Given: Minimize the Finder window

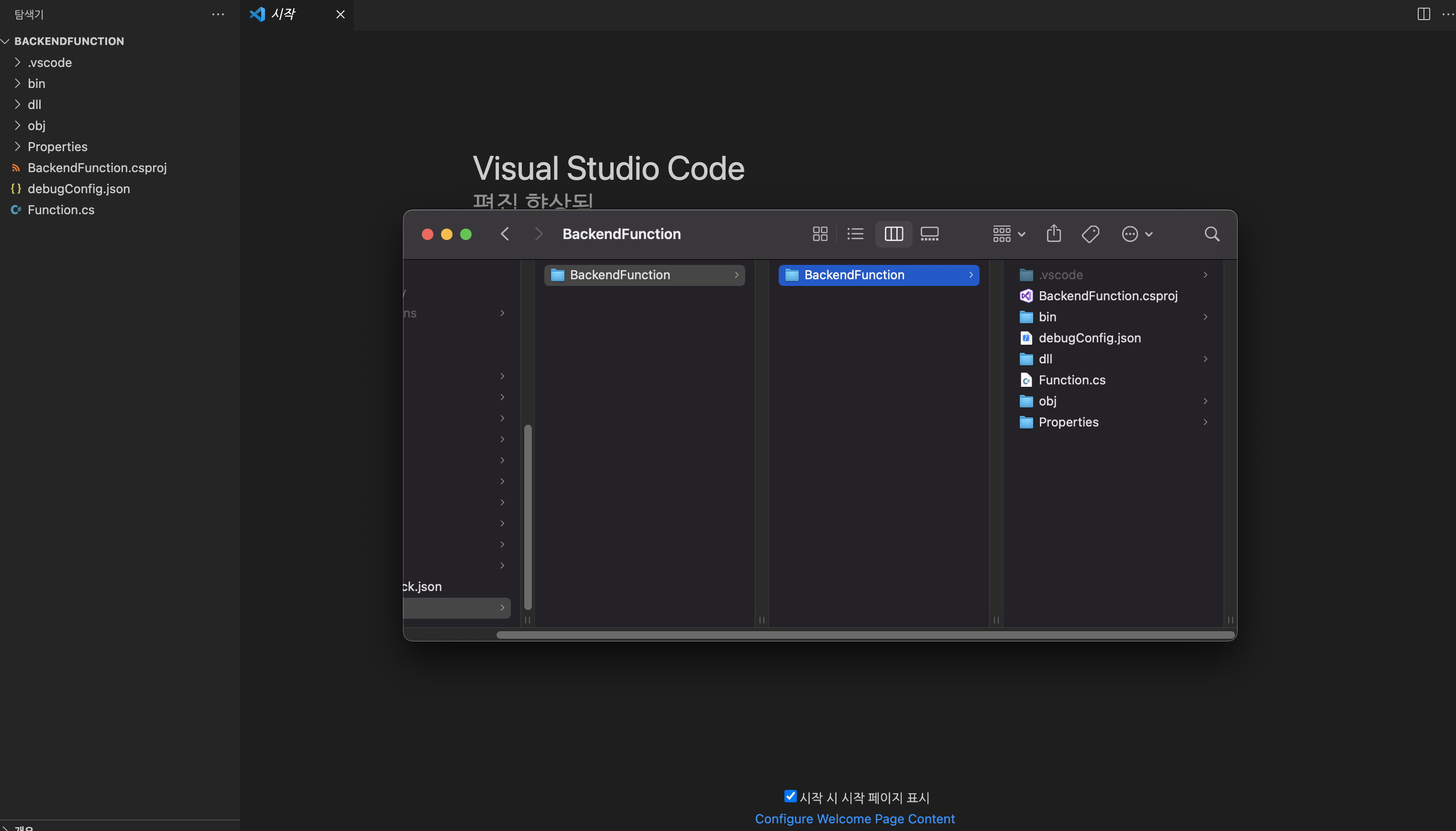Looking at the screenshot, I should pyautogui.click(x=446, y=234).
